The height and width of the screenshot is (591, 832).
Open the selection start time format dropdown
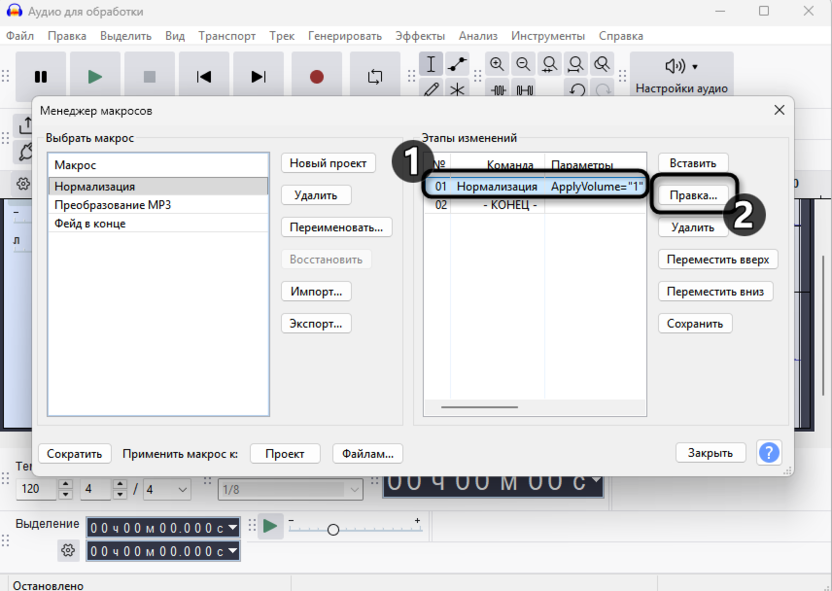(x=233, y=527)
